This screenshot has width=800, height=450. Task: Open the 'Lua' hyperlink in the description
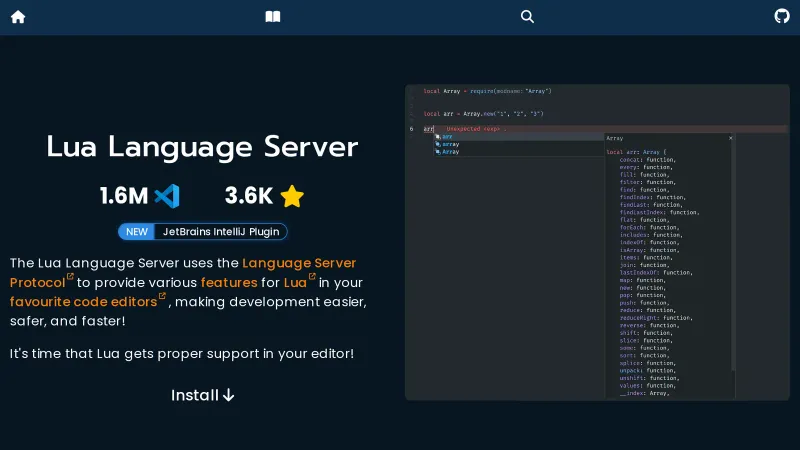(x=295, y=283)
